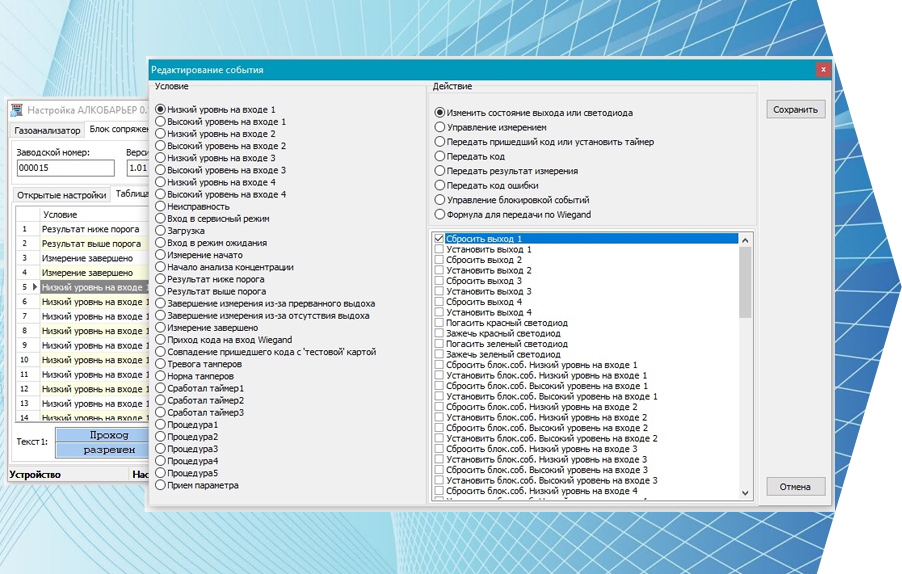Click the action list scroll down arrow

745,493
